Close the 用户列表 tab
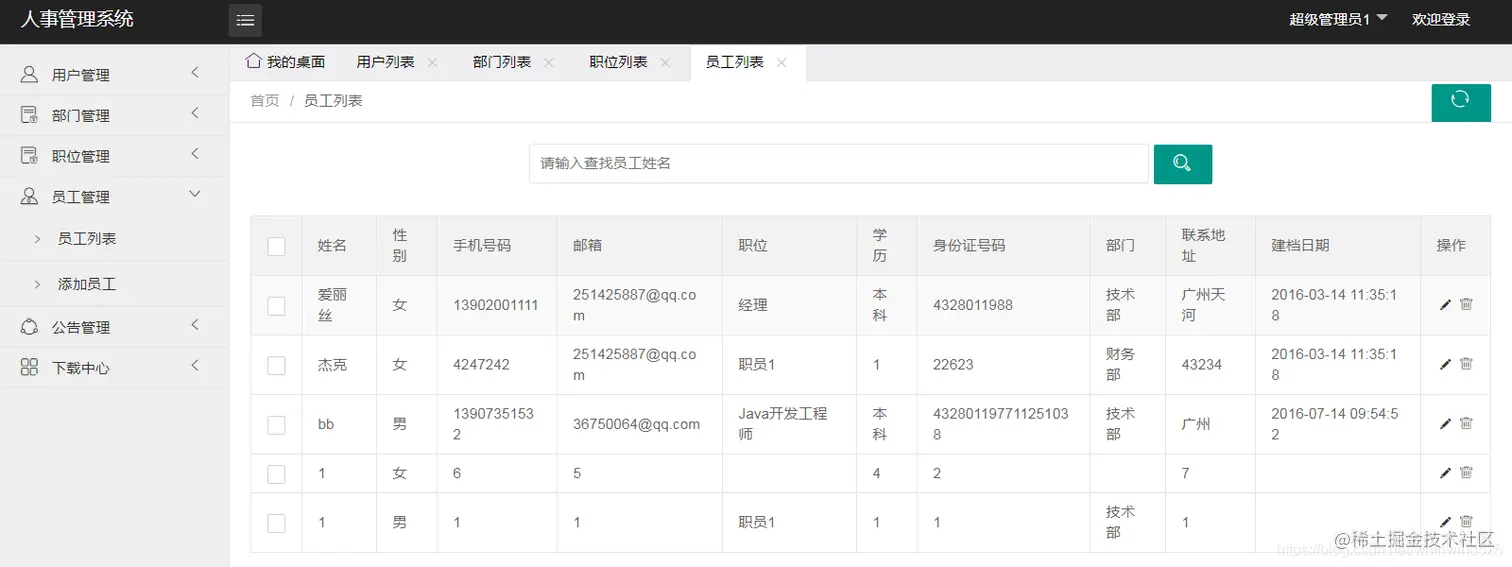 point(432,62)
